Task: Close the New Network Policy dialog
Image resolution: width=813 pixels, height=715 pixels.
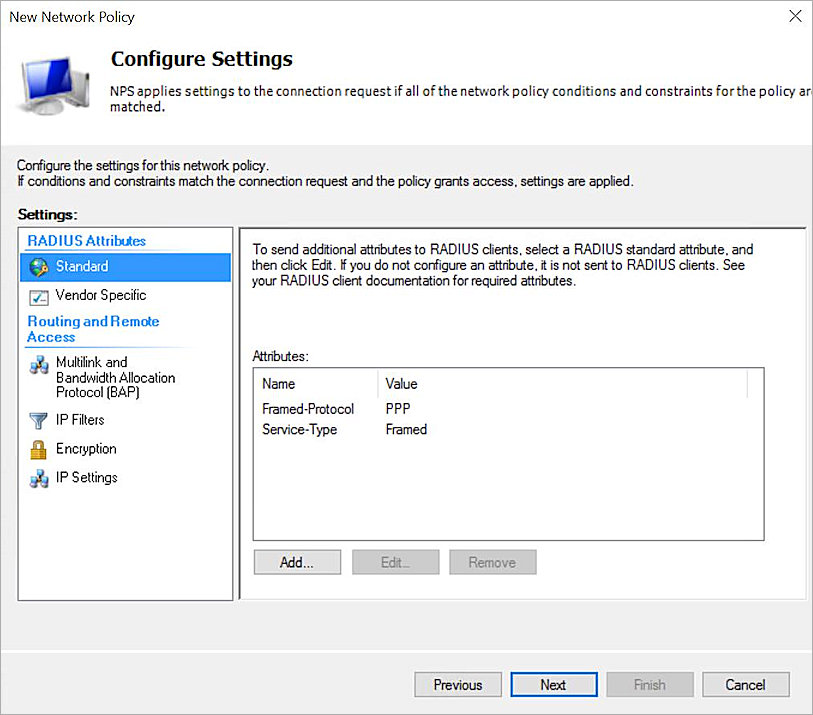Action: tap(795, 16)
